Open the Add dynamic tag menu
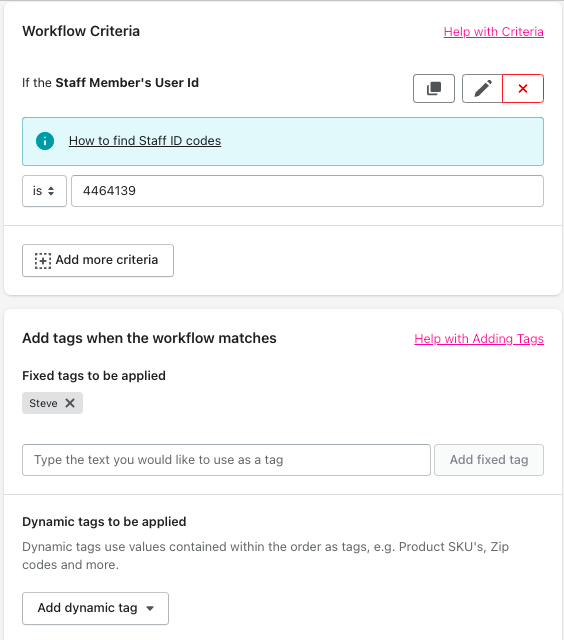564x640 pixels. click(x=95, y=608)
